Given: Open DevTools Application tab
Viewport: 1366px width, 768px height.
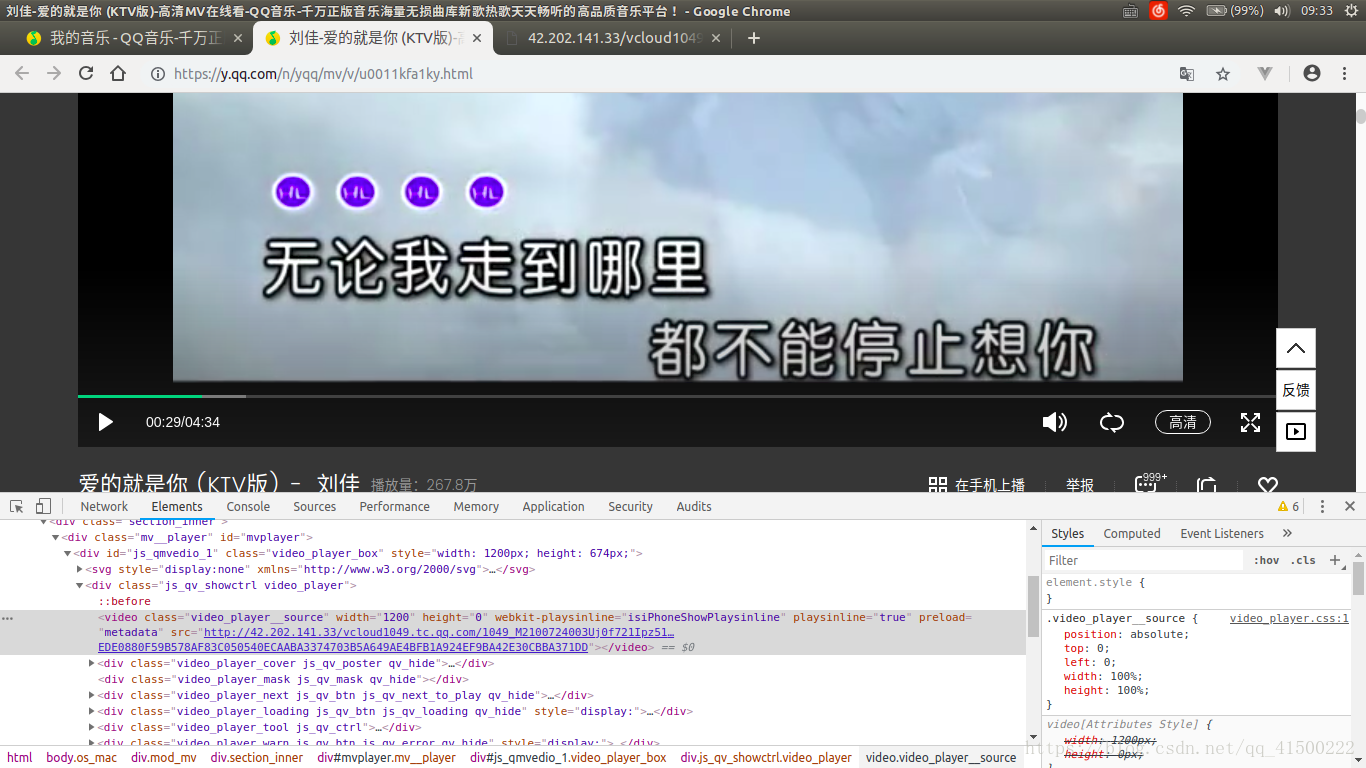Looking at the screenshot, I should [553, 506].
